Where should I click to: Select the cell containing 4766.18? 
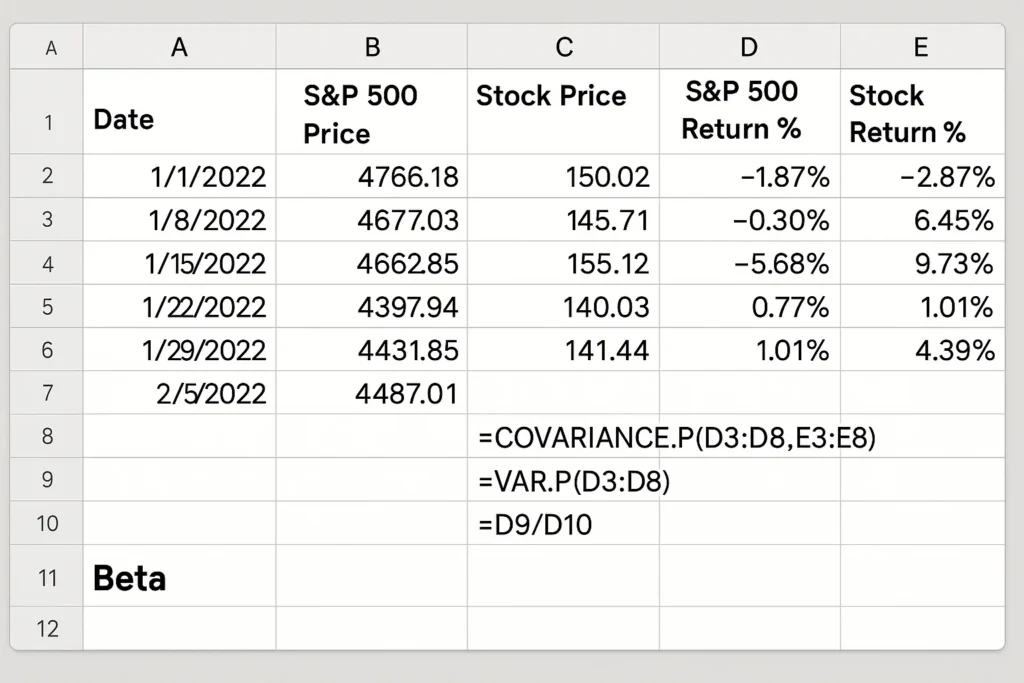tap(371, 176)
